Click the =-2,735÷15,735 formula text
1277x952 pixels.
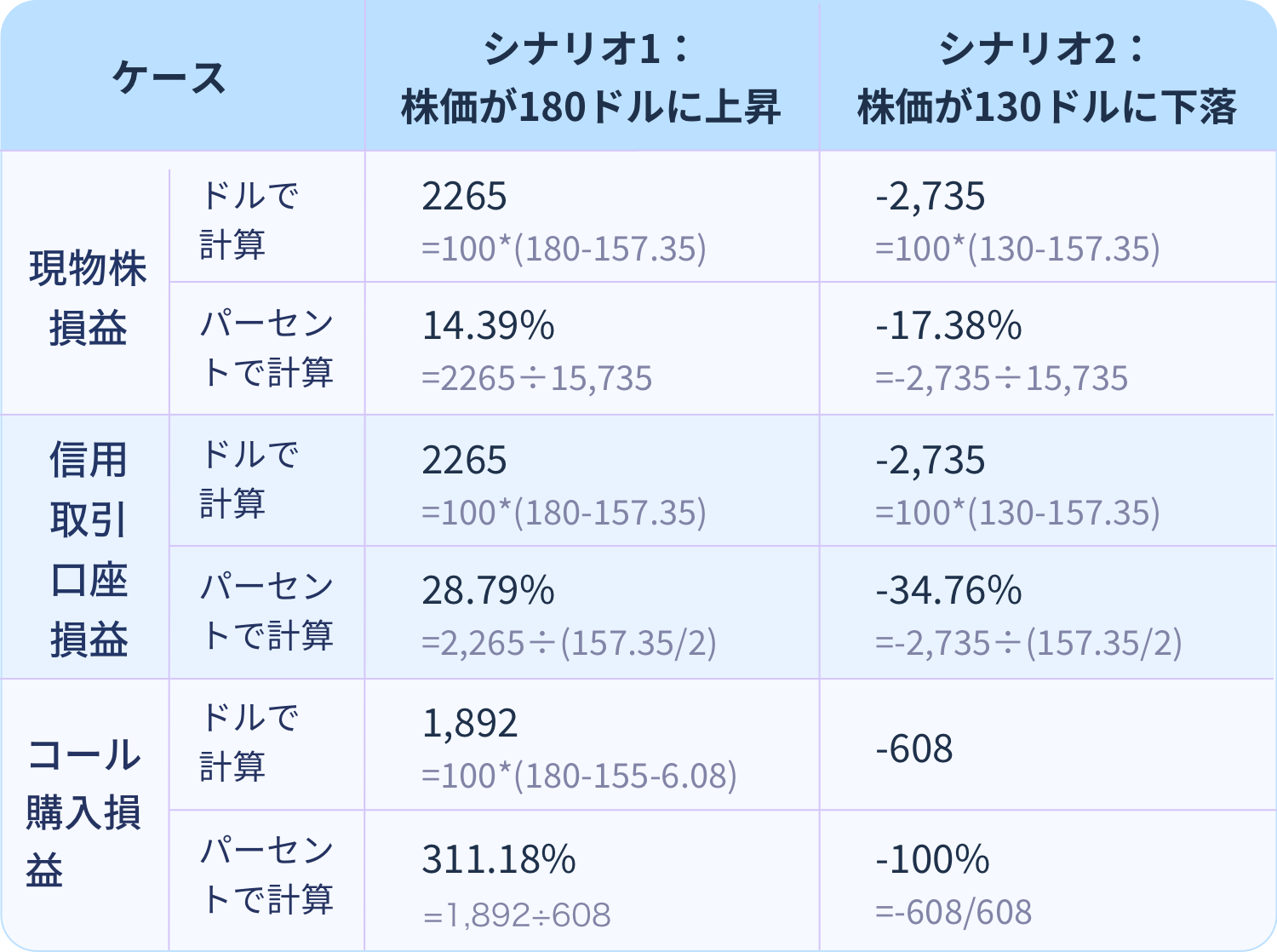click(x=1001, y=379)
